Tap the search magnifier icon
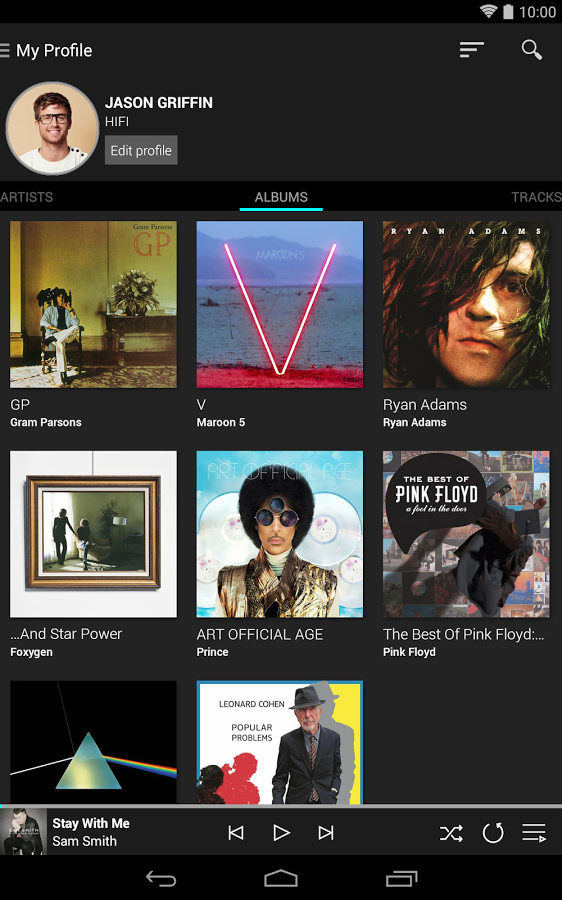562x900 pixels. (x=532, y=50)
